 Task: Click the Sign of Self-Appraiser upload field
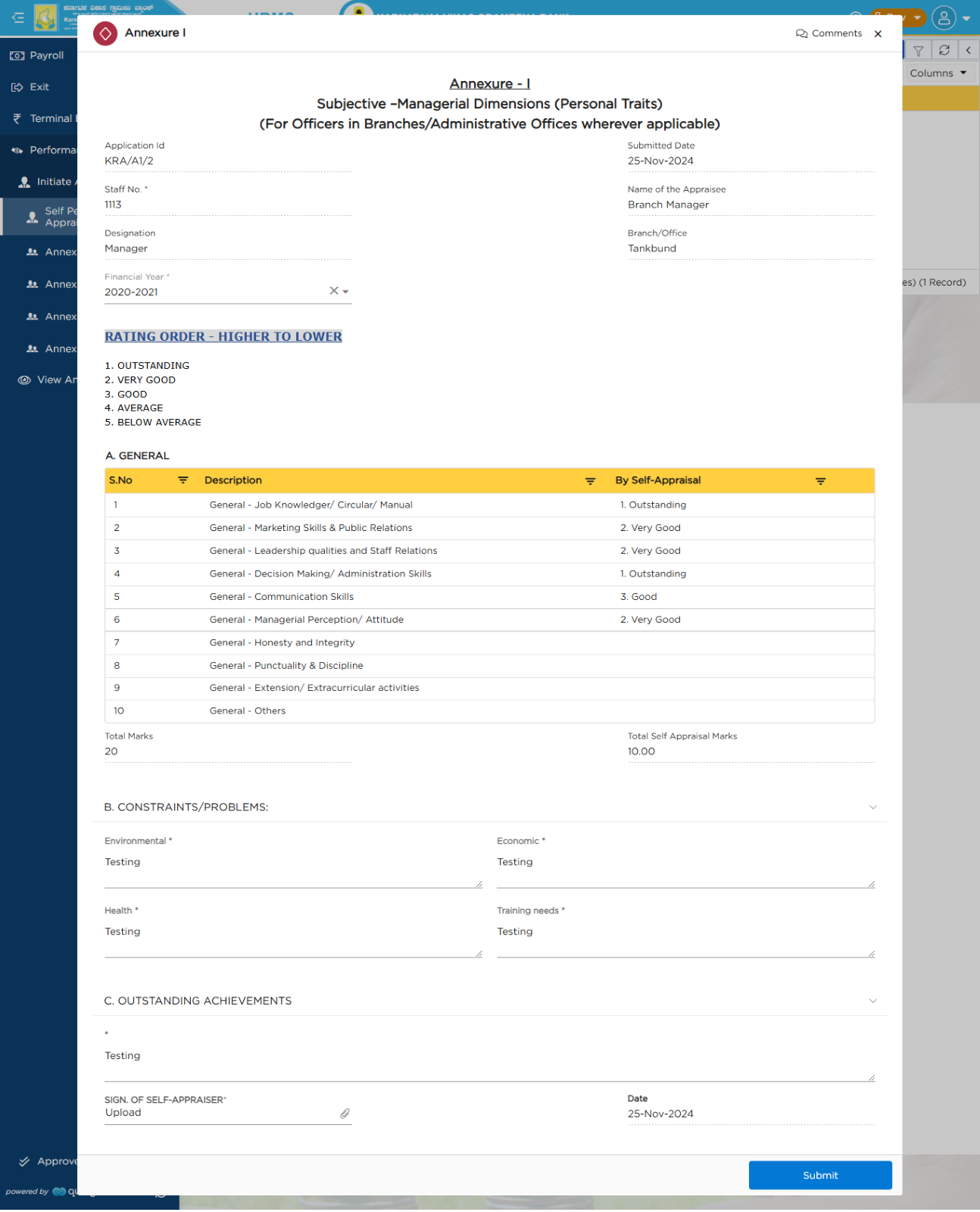(x=228, y=1114)
